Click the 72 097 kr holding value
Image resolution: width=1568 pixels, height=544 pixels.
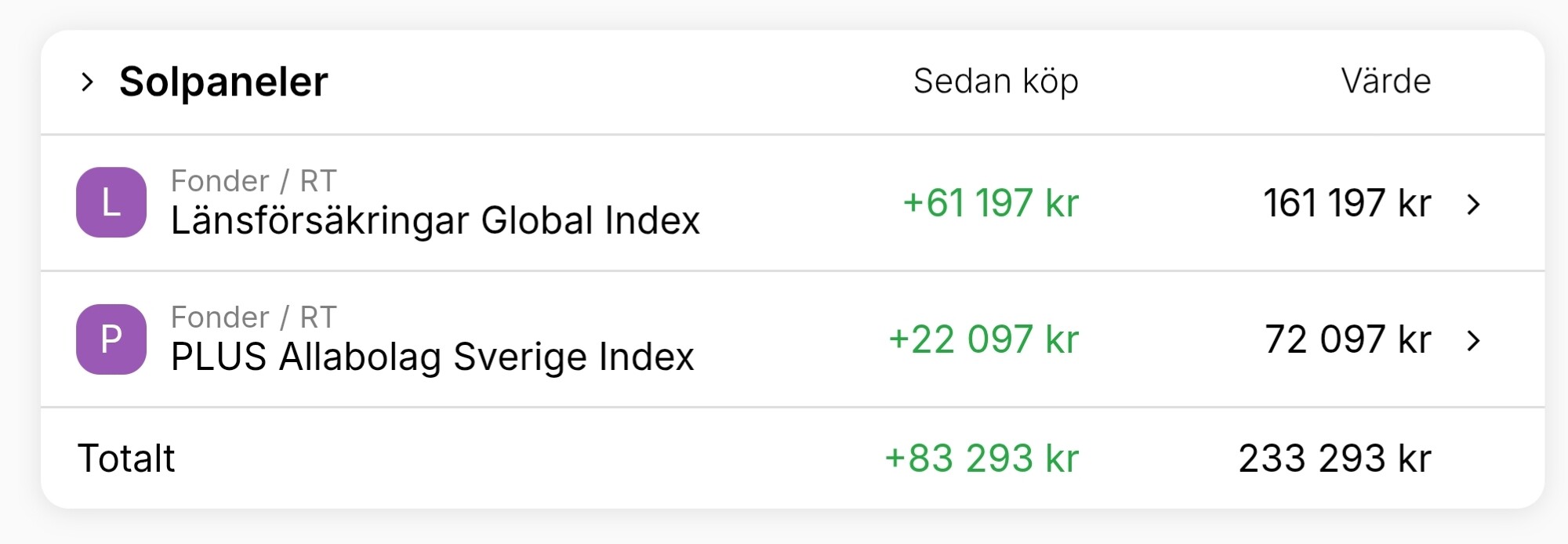1348,339
